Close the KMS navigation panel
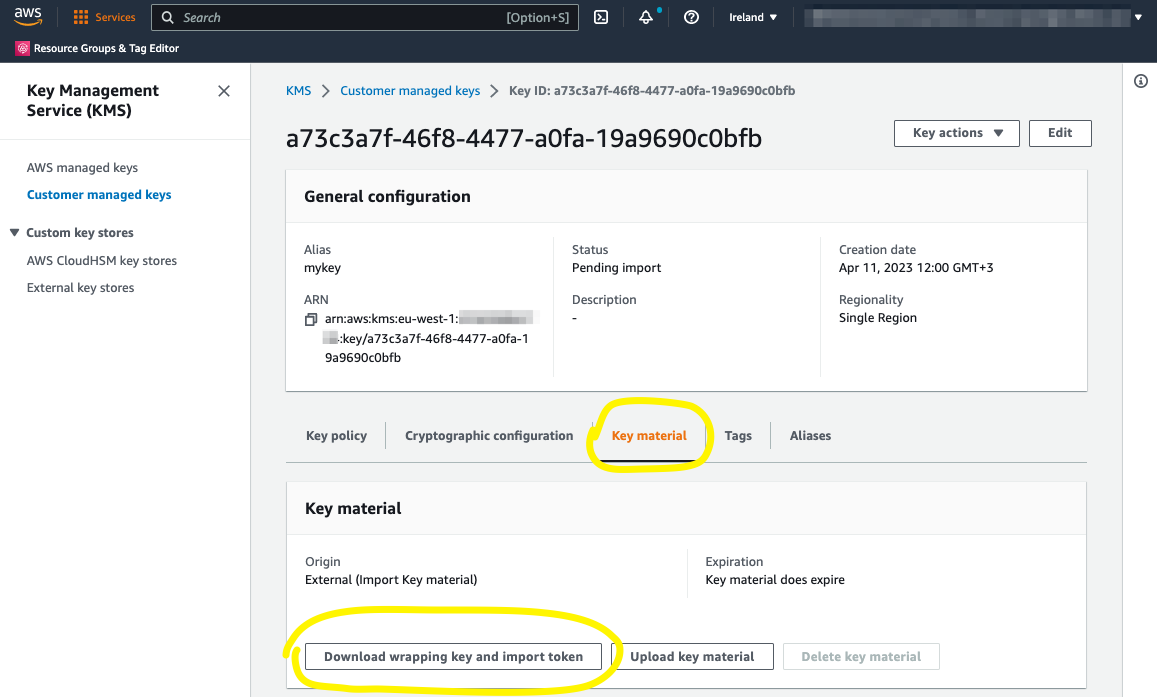 [224, 91]
